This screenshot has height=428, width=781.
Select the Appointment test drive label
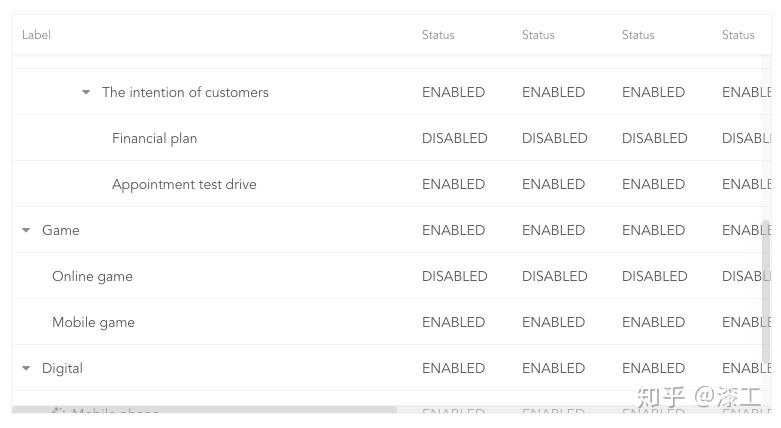184,184
